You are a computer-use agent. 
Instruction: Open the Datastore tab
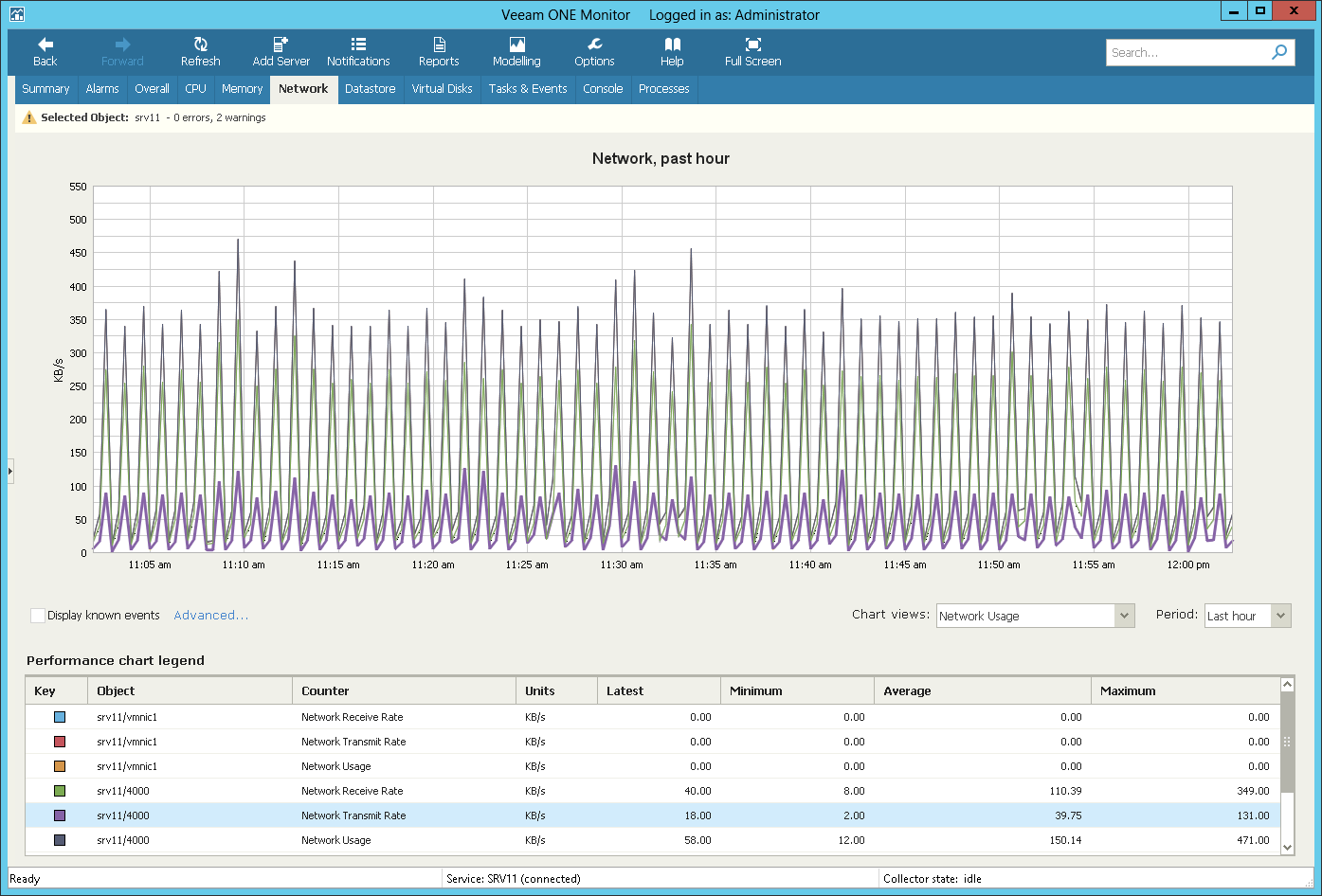pos(370,89)
